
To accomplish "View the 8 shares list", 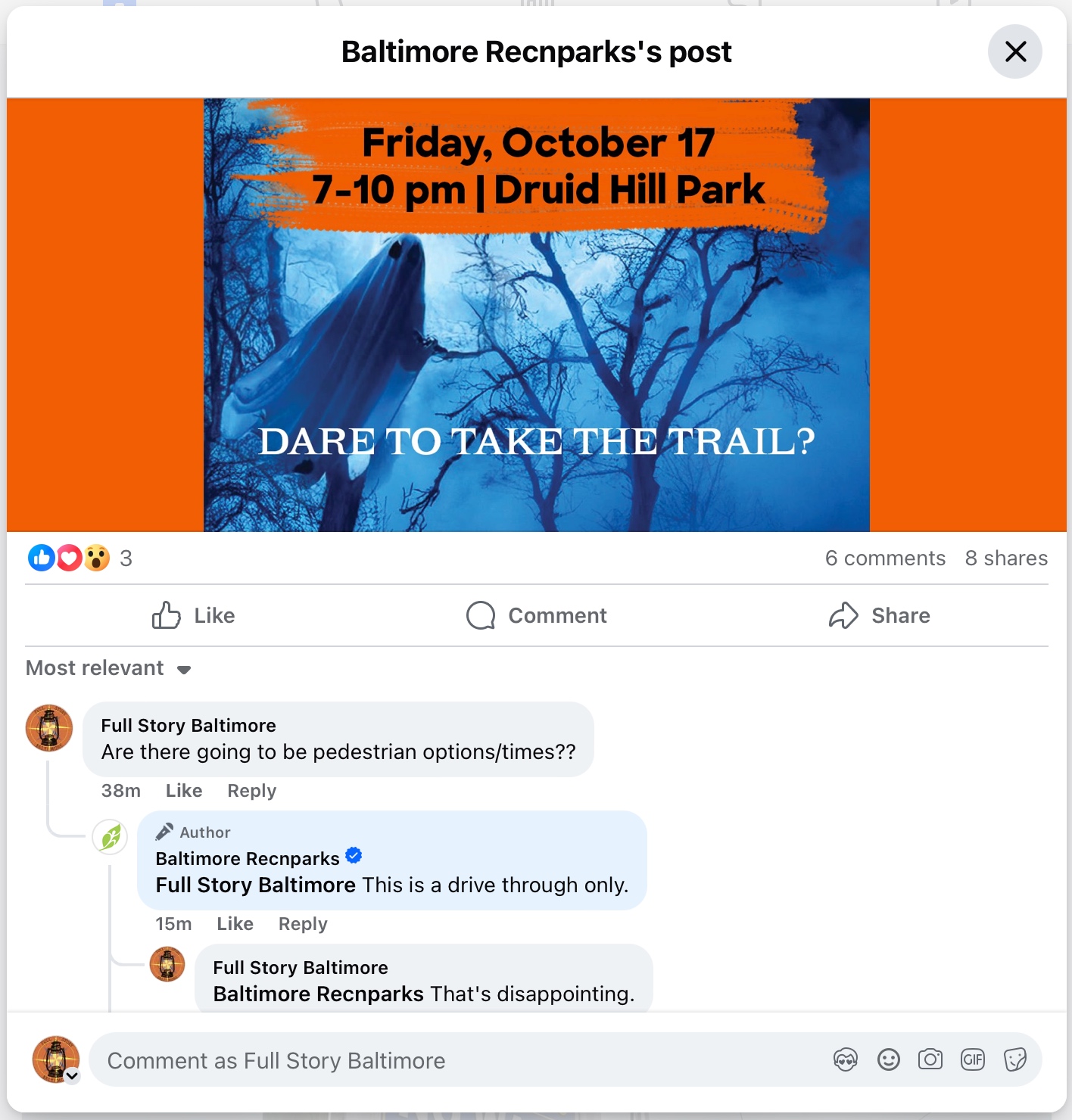I will [x=1006, y=558].
